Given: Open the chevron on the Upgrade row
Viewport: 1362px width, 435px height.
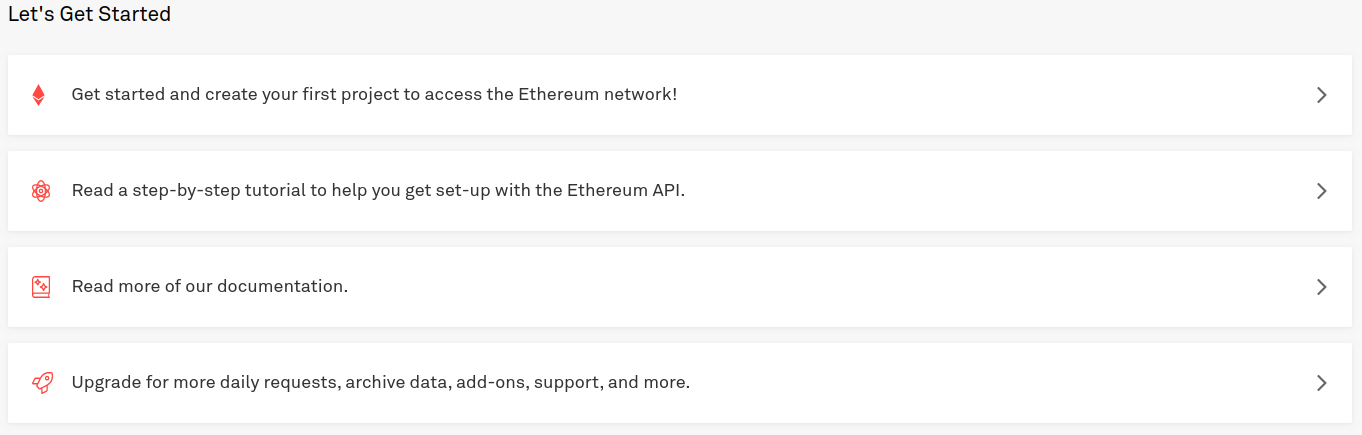Looking at the screenshot, I should pyautogui.click(x=1321, y=383).
